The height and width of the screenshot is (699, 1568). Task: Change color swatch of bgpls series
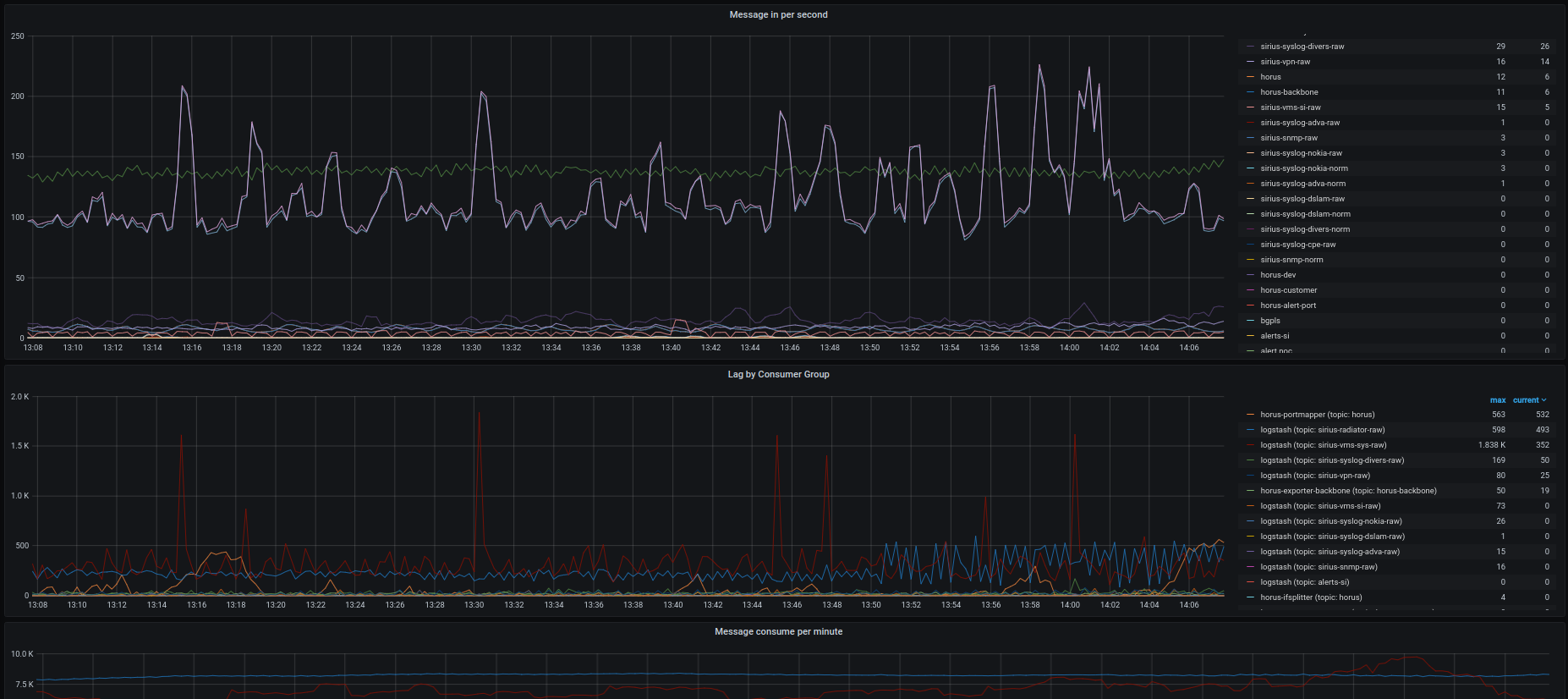tap(1251, 321)
